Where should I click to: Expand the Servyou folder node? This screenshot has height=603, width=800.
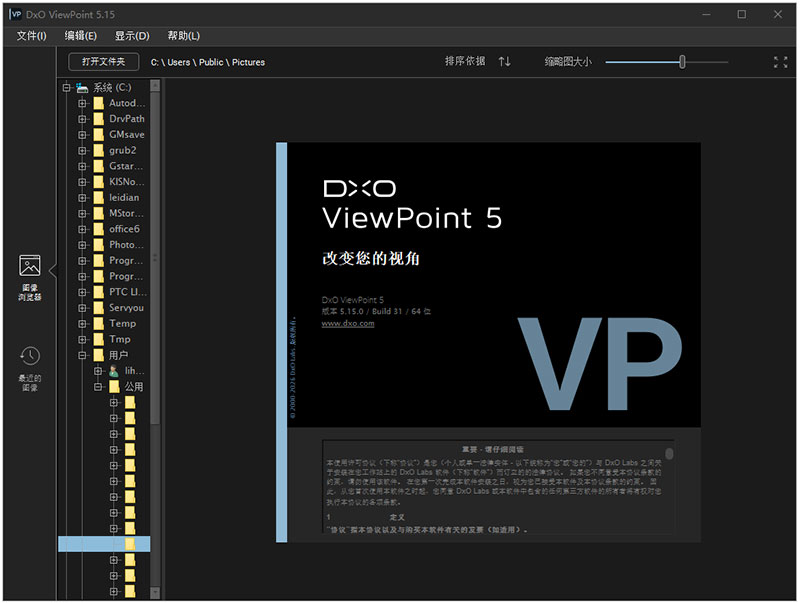point(82,308)
